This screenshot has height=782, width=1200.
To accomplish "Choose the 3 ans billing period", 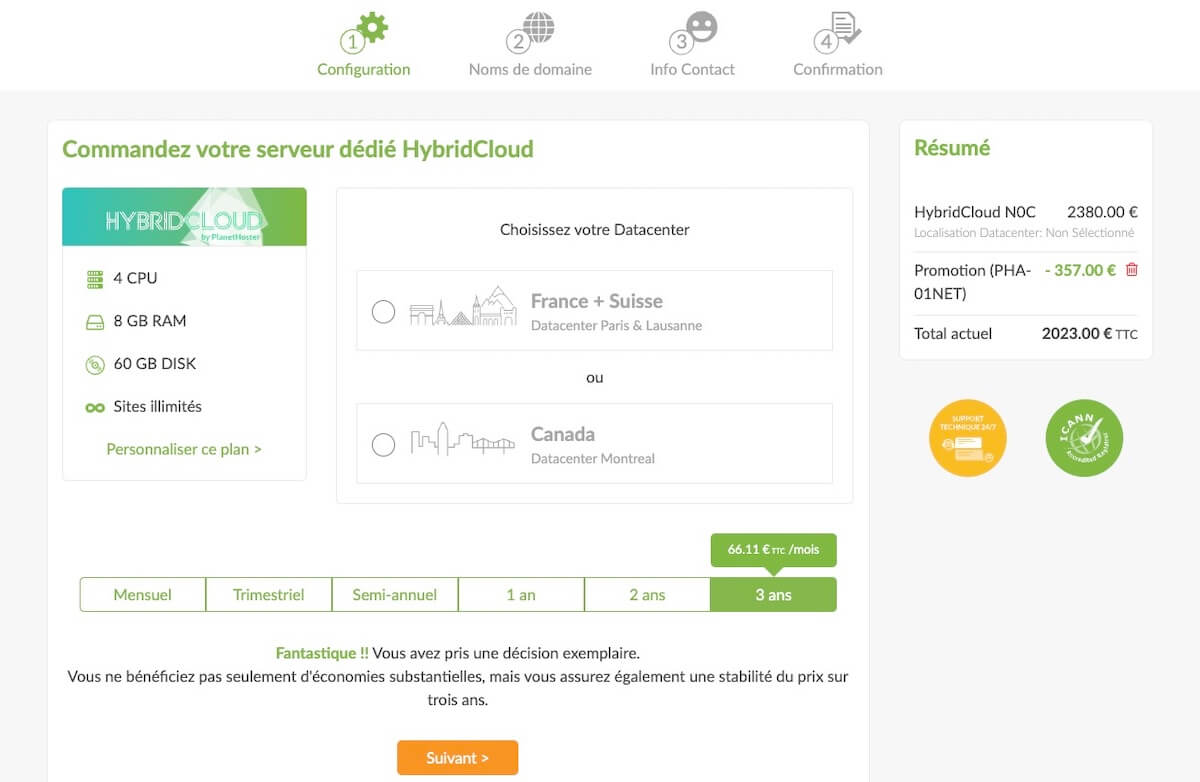I will coord(773,594).
